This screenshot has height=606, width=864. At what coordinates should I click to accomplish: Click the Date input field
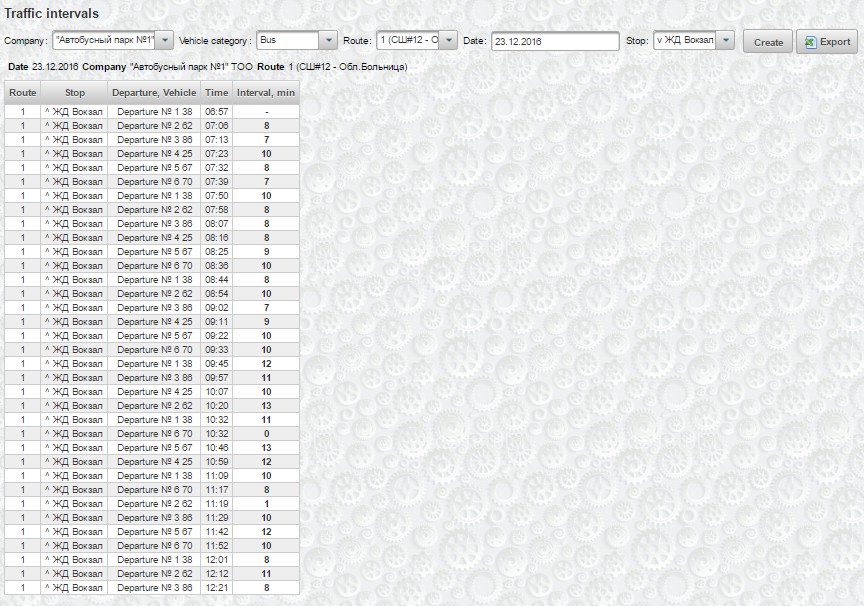(555, 41)
